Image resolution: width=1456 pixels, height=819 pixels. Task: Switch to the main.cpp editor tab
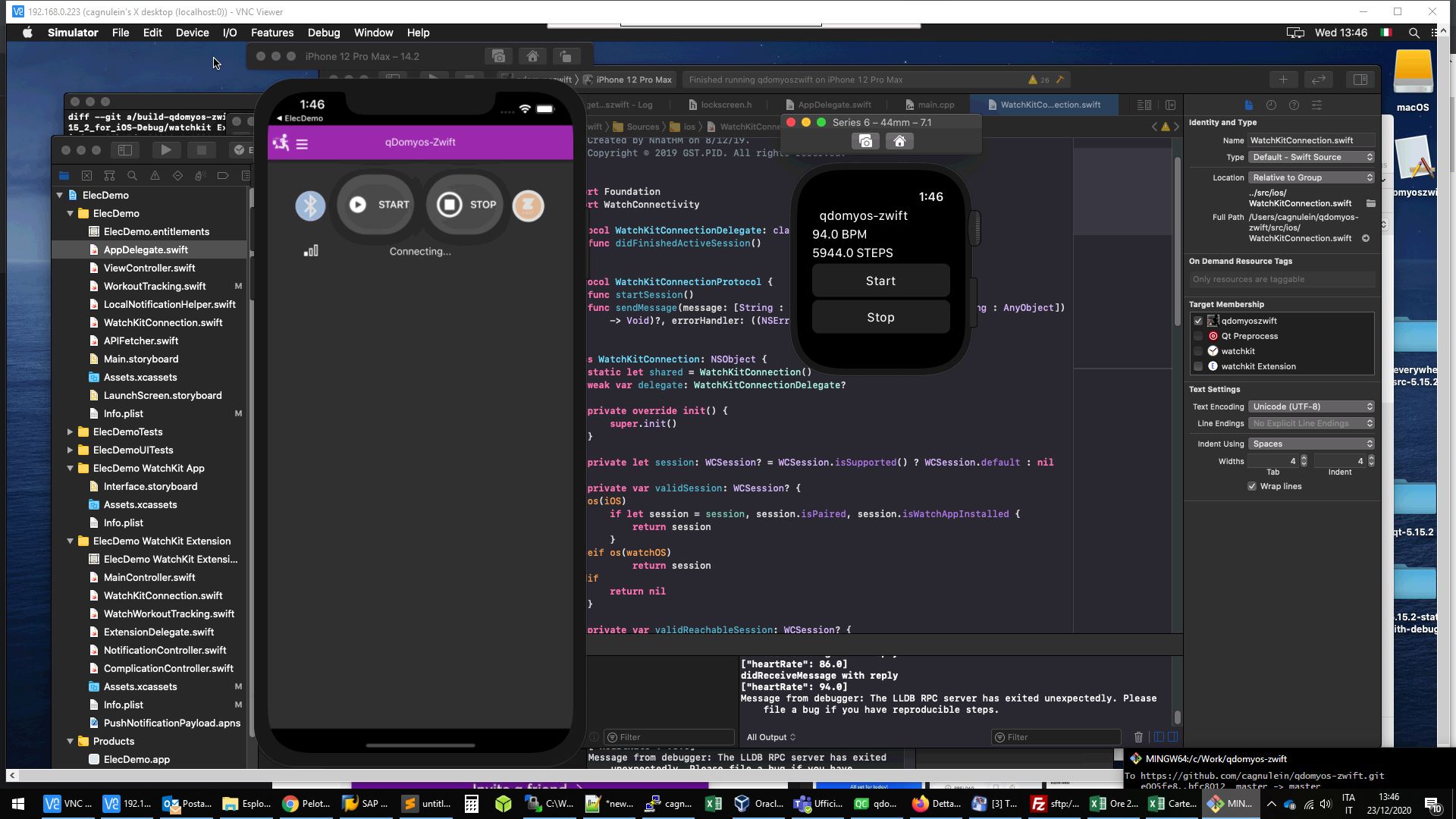(x=930, y=105)
